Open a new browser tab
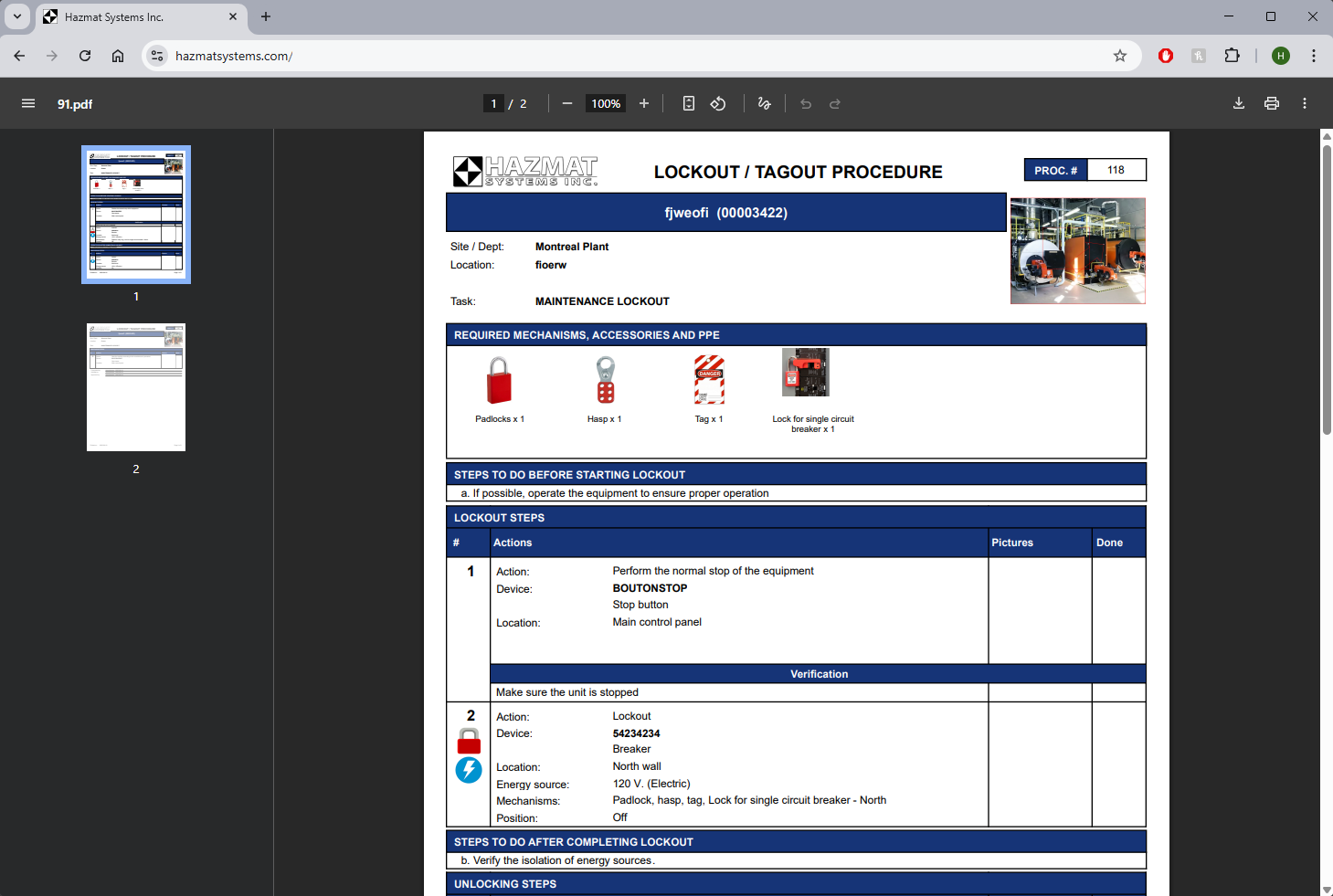Viewport: 1333px width, 896px height. point(266,16)
